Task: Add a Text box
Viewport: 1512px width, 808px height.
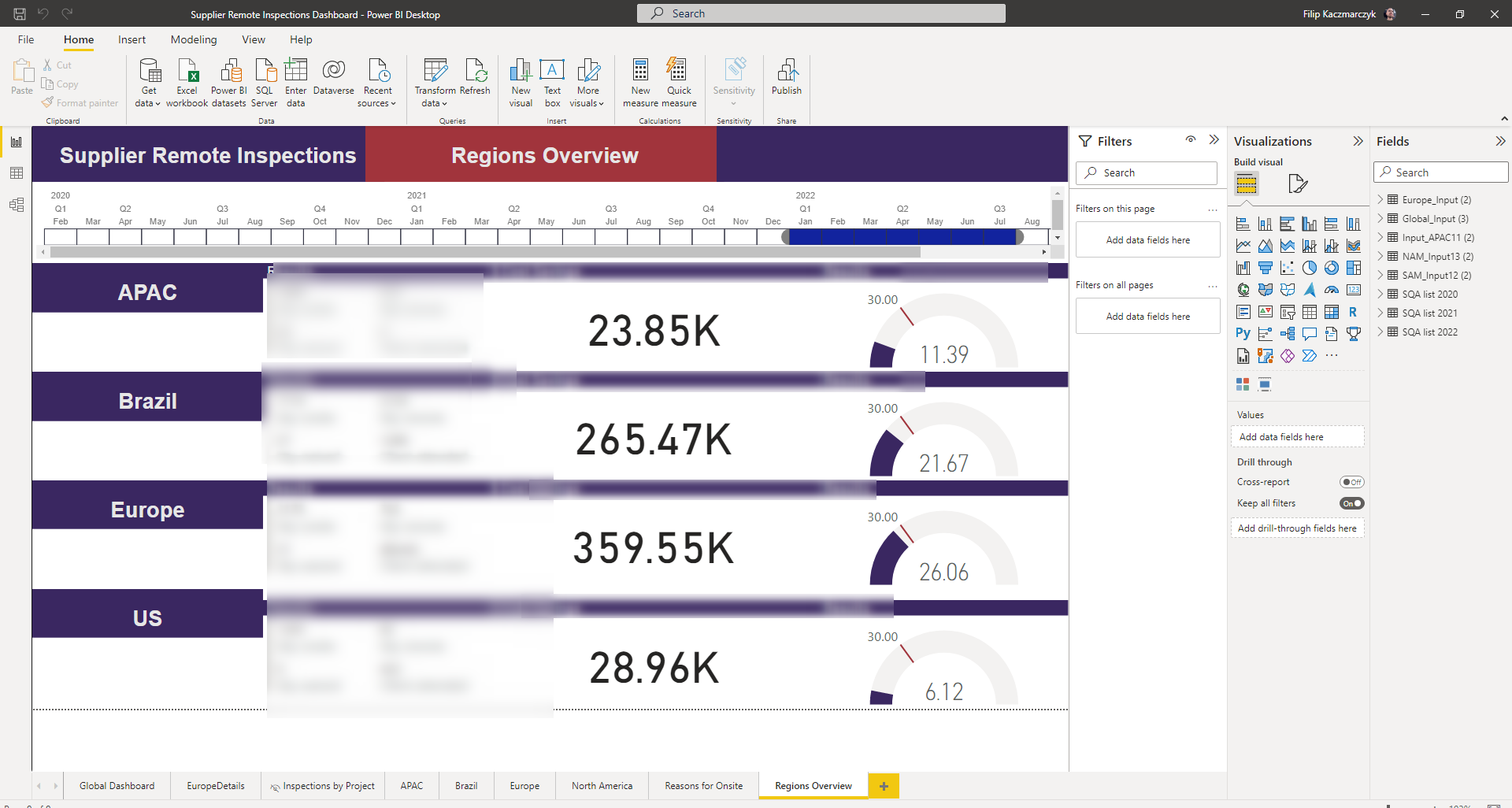Action: [x=552, y=82]
